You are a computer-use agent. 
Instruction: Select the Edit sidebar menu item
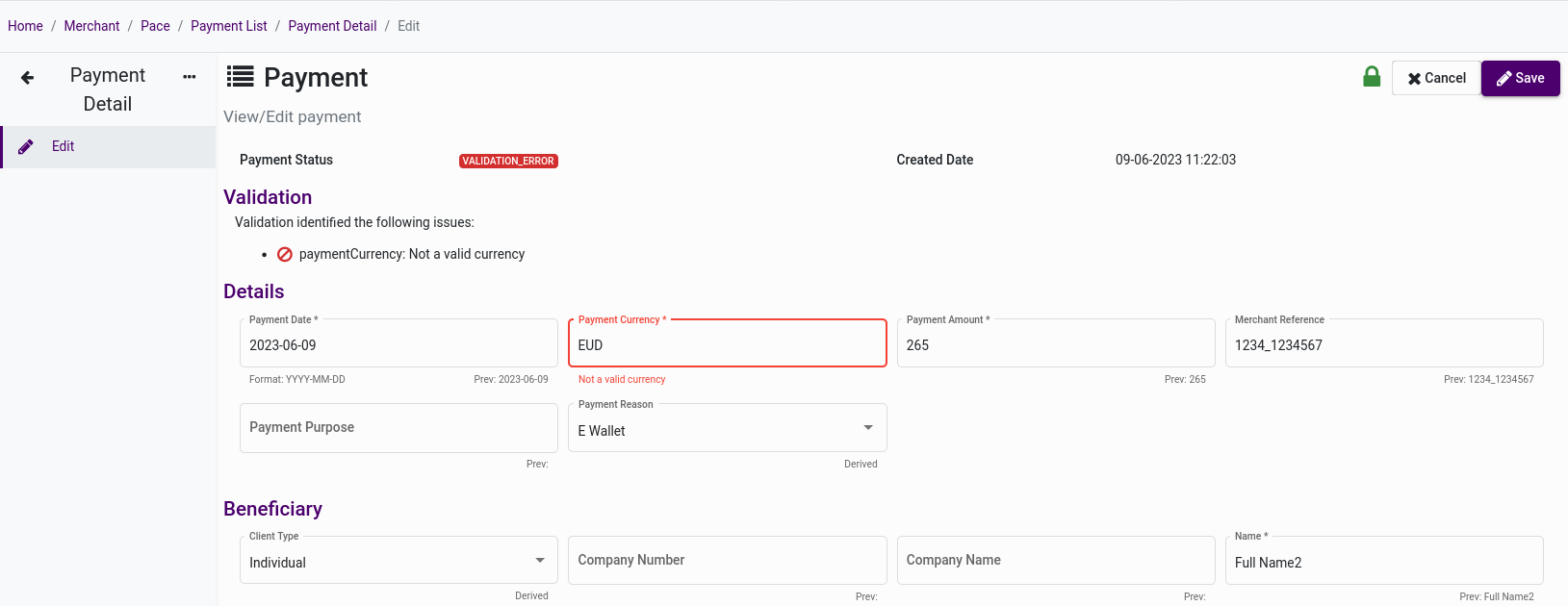64,146
